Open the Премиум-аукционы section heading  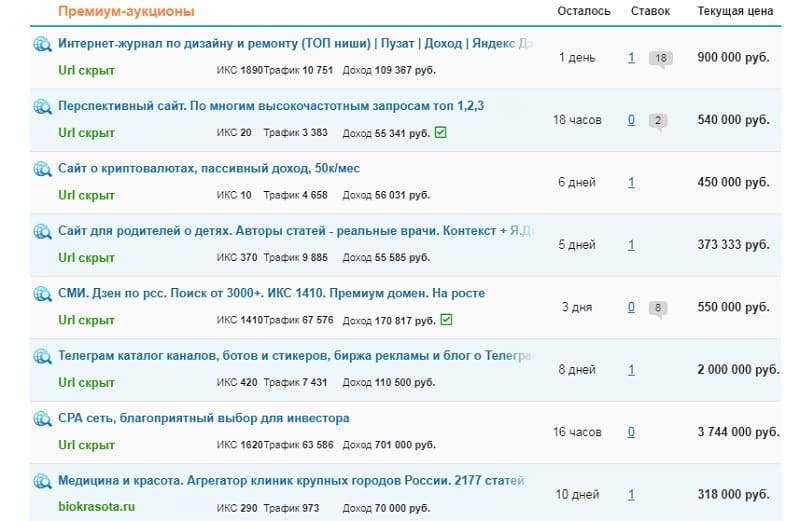coord(126,11)
